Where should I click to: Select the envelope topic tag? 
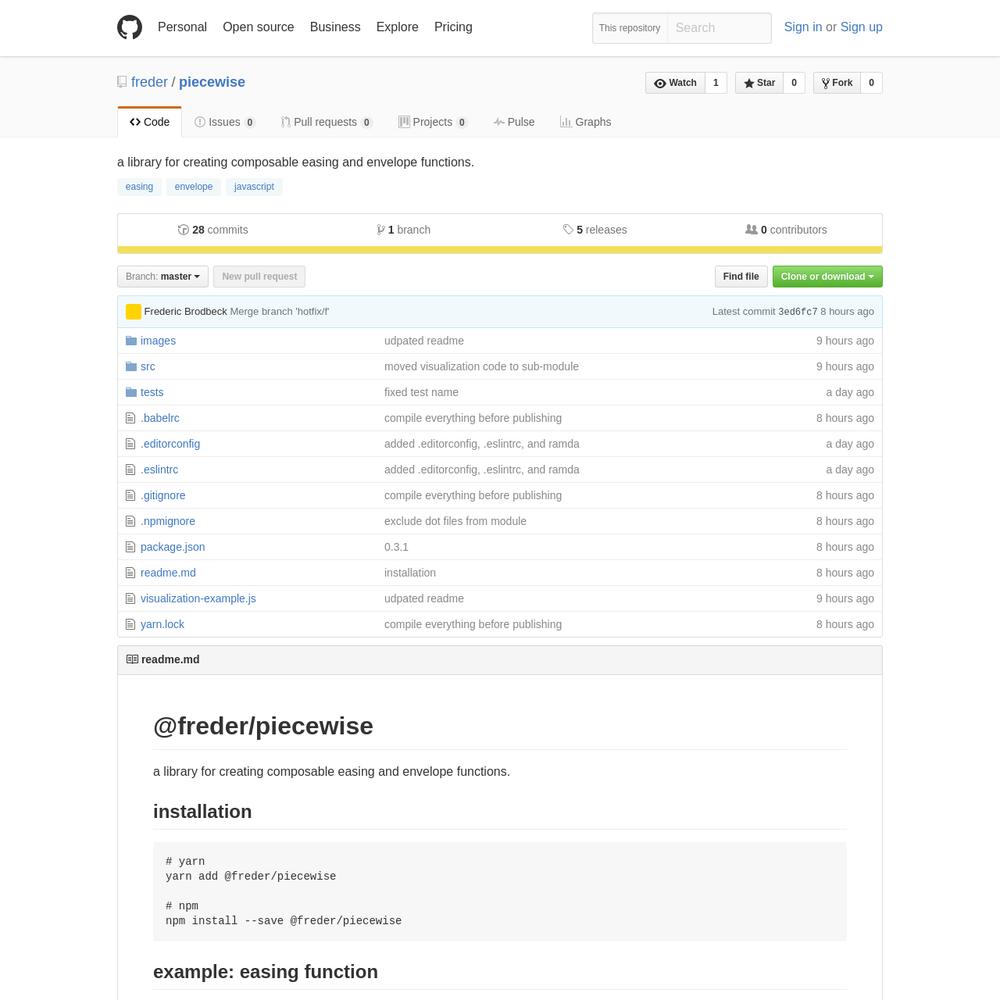pyautogui.click(x=194, y=187)
